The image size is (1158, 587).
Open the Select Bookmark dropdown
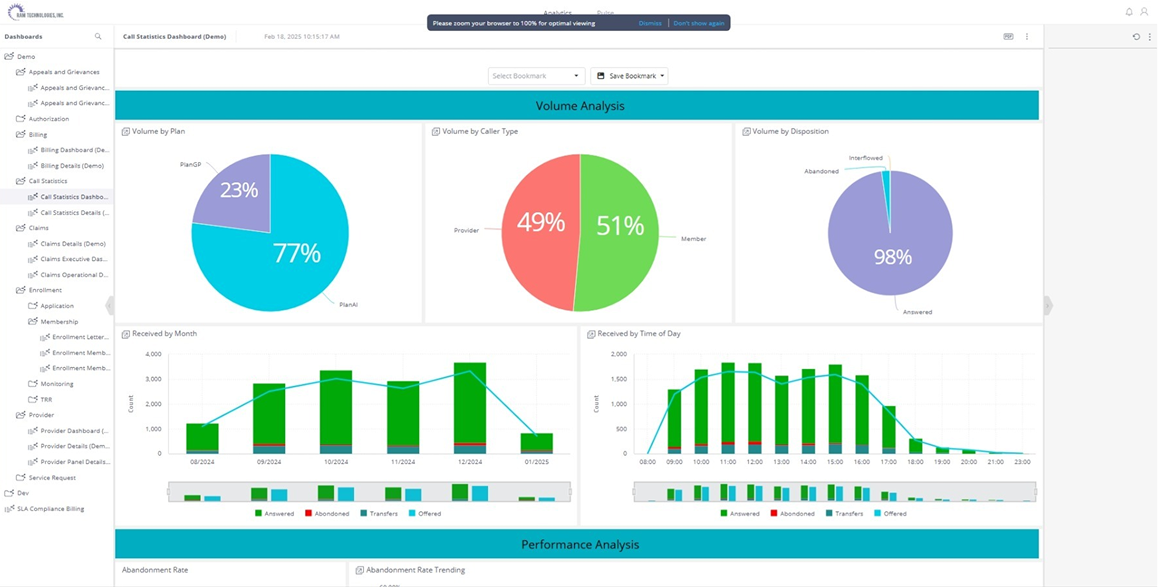pyautogui.click(x=536, y=76)
